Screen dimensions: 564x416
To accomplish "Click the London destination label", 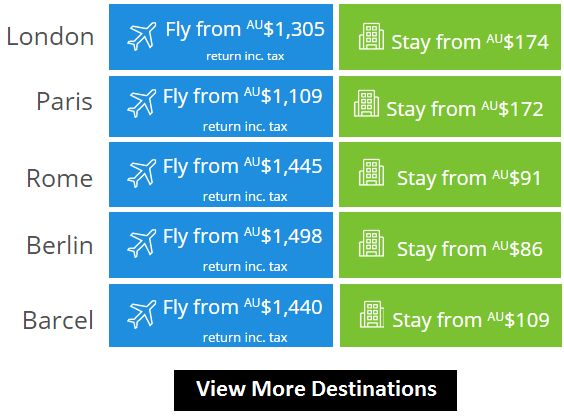I will pyautogui.click(x=50, y=36).
